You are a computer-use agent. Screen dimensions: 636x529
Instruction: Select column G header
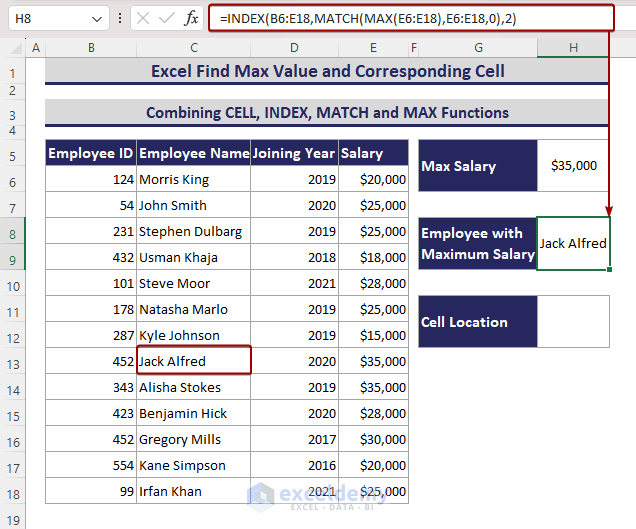[x=478, y=48]
